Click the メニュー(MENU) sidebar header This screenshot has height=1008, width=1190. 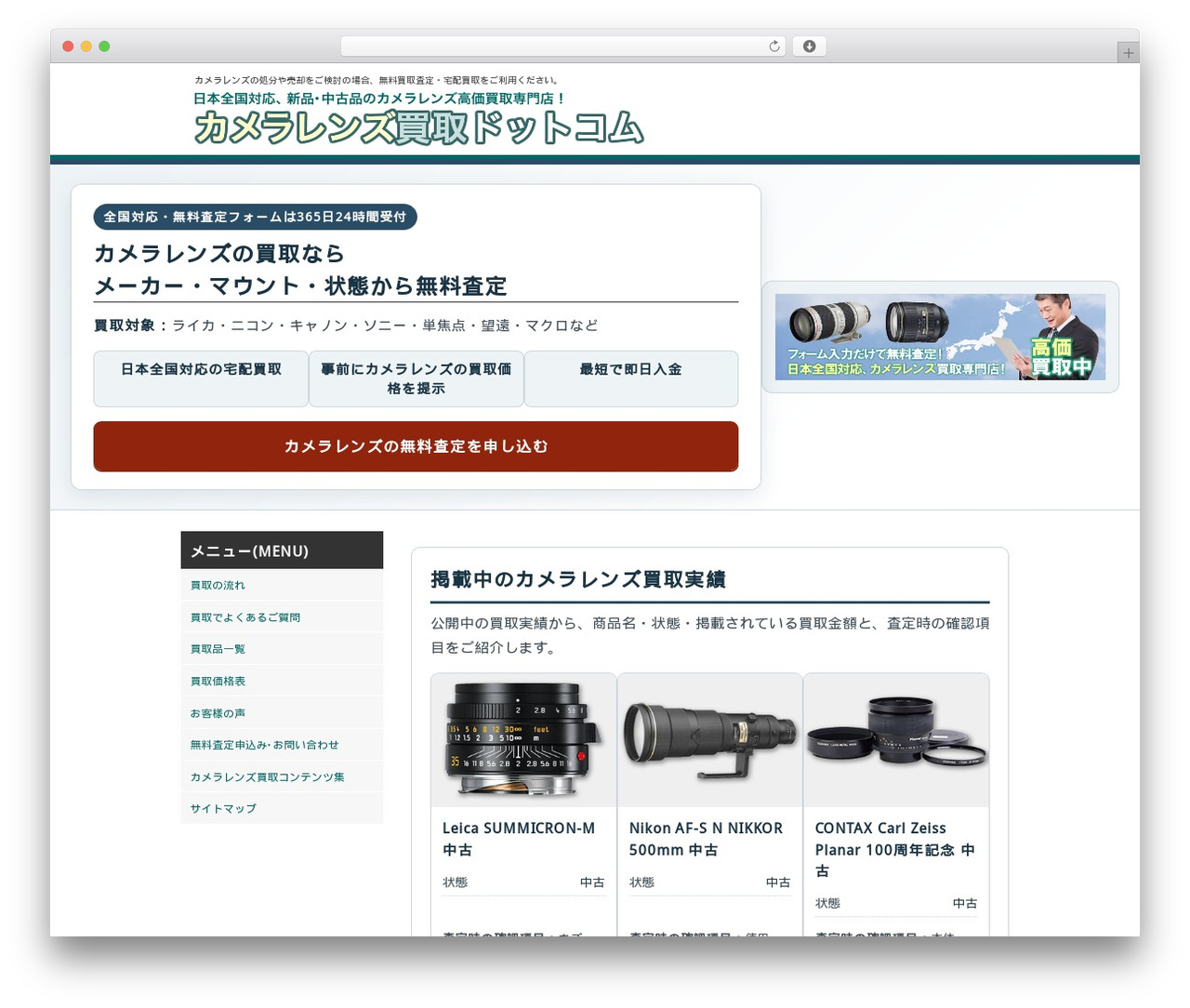point(282,550)
